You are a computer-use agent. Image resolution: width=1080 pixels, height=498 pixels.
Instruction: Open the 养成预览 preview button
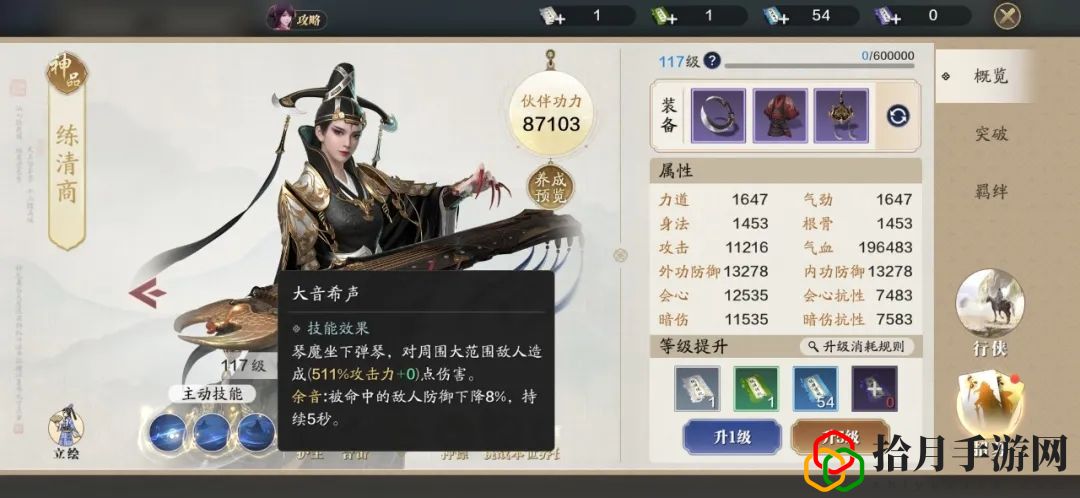point(550,187)
